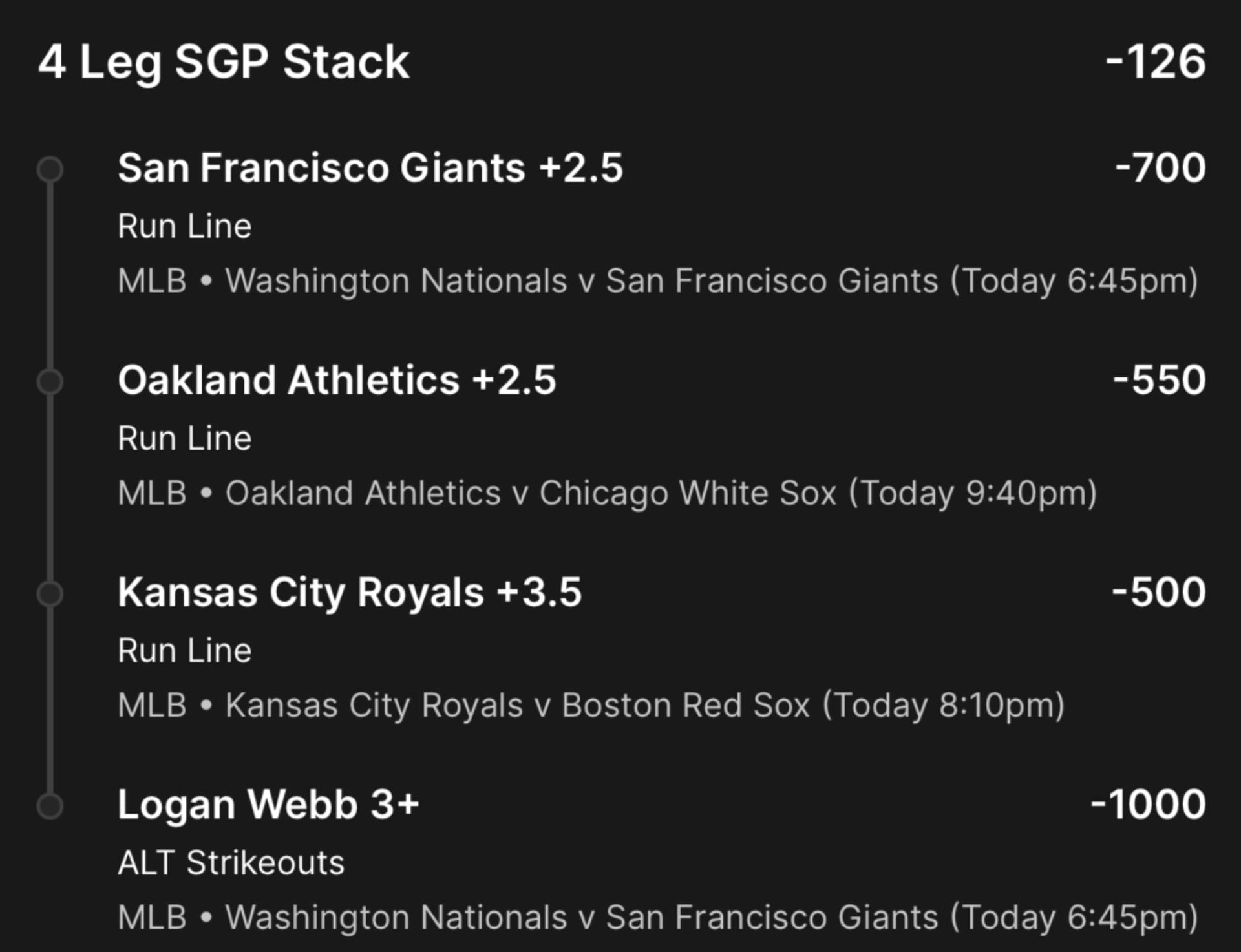Open the Logan Webb 3+ leg

click(x=268, y=805)
